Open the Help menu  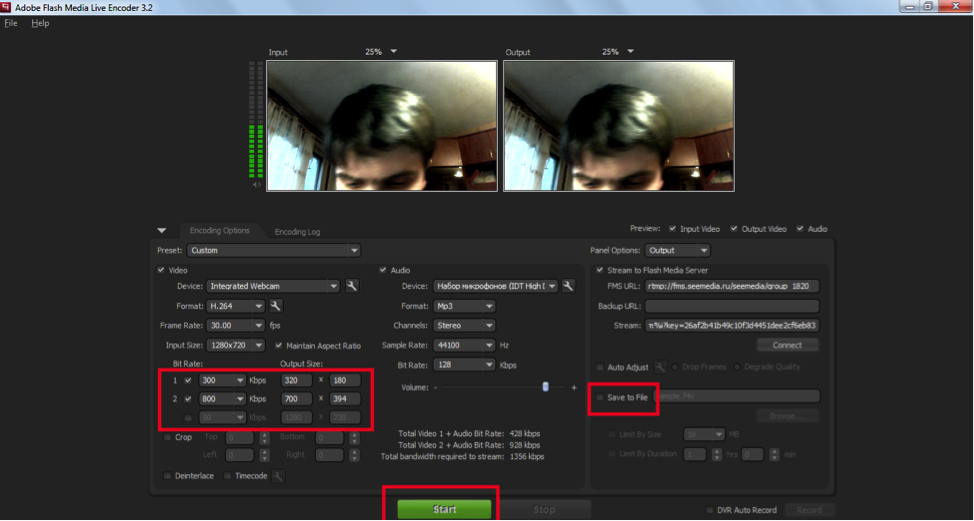[x=40, y=23]
